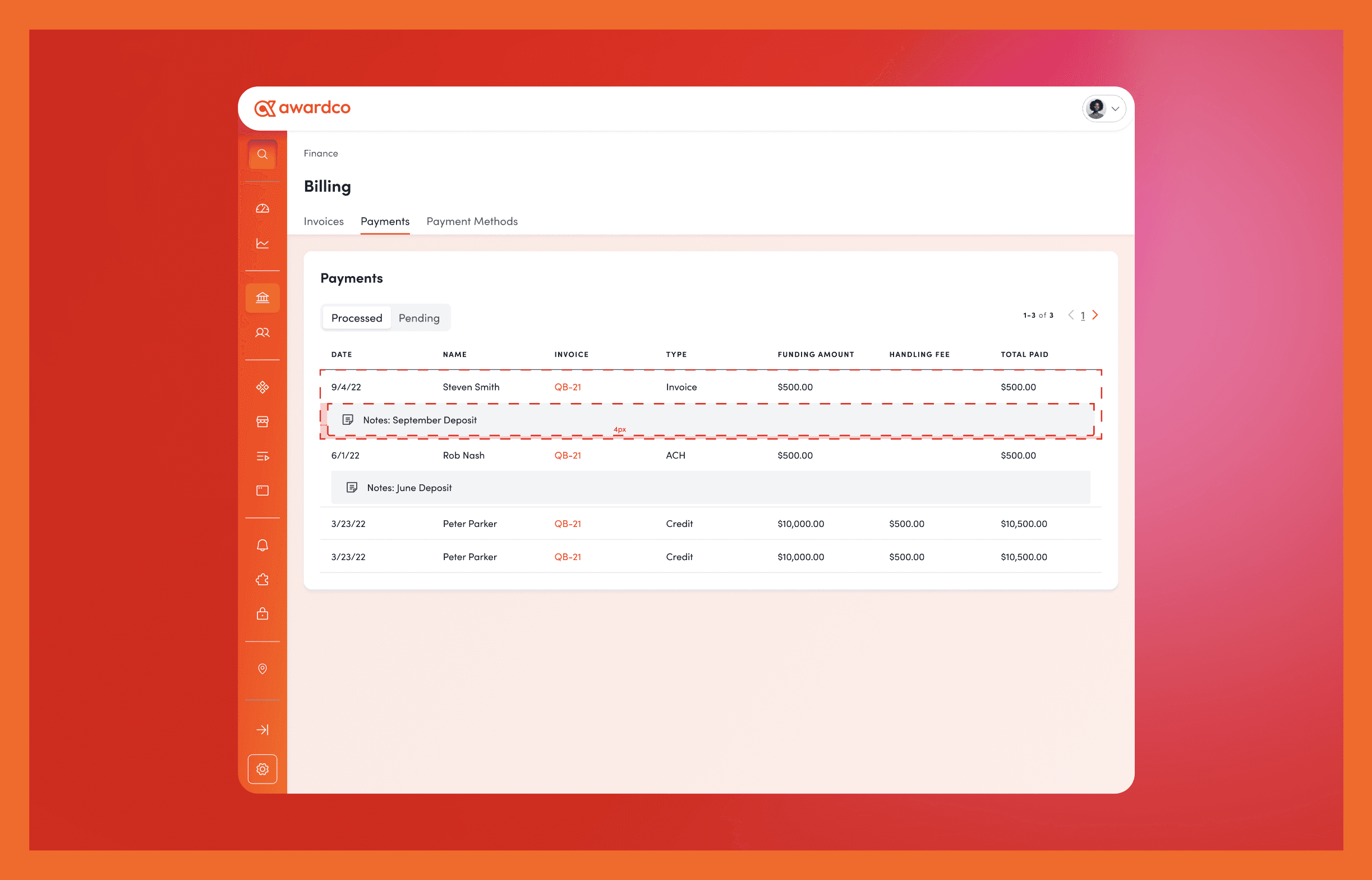Click the diamond grid programs icon
The width and height of the screenshot is (1372, 880).
pyautogui.click(x=263, y=387)
